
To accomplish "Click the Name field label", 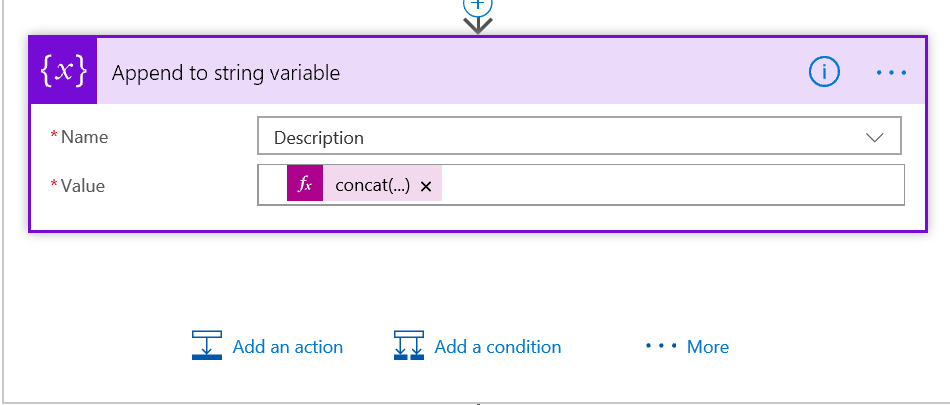I will pos(84,137).
